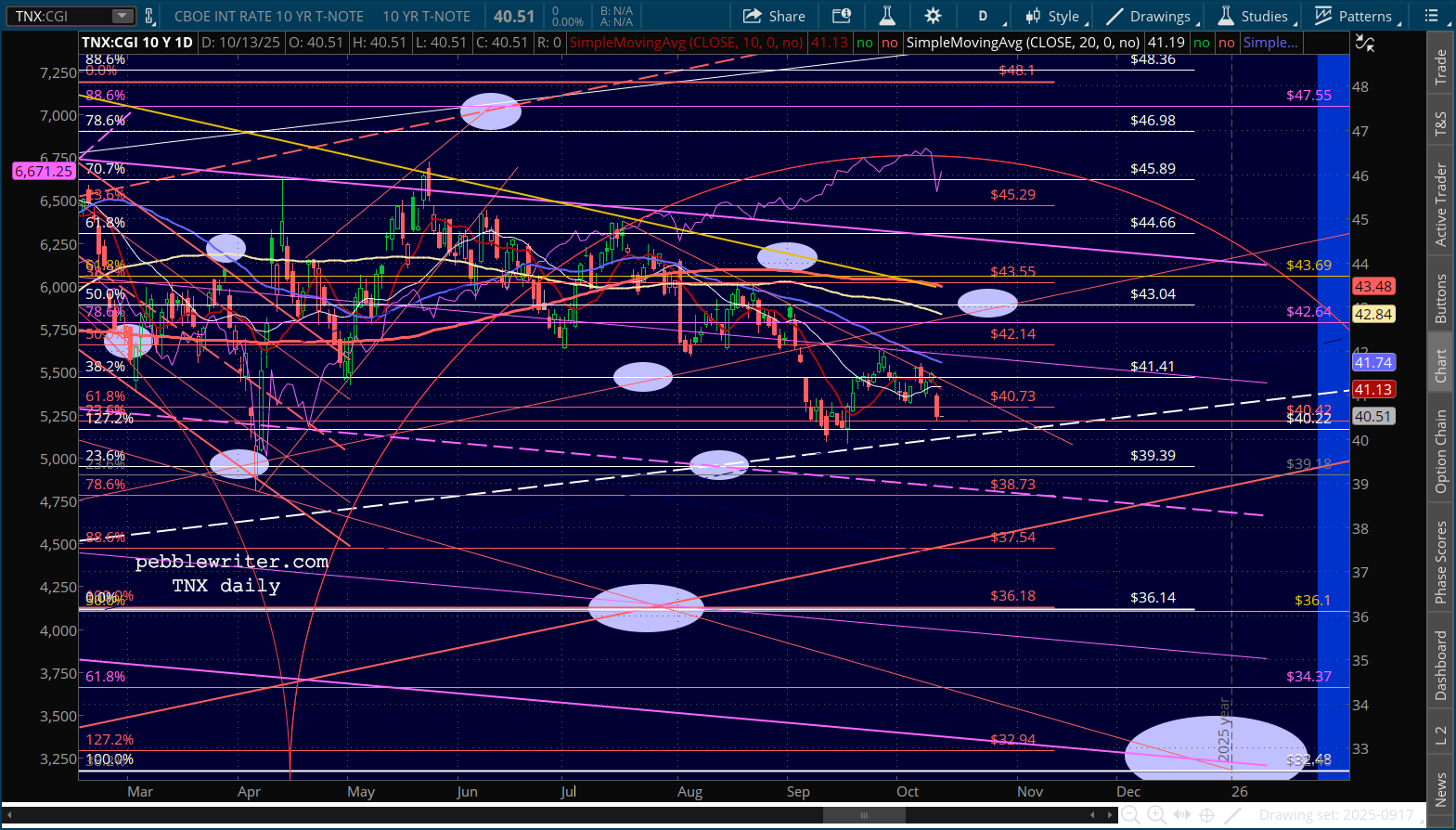Zoom out using the minus magnifier
The image size is (1456, 830).
[1130, 815]
